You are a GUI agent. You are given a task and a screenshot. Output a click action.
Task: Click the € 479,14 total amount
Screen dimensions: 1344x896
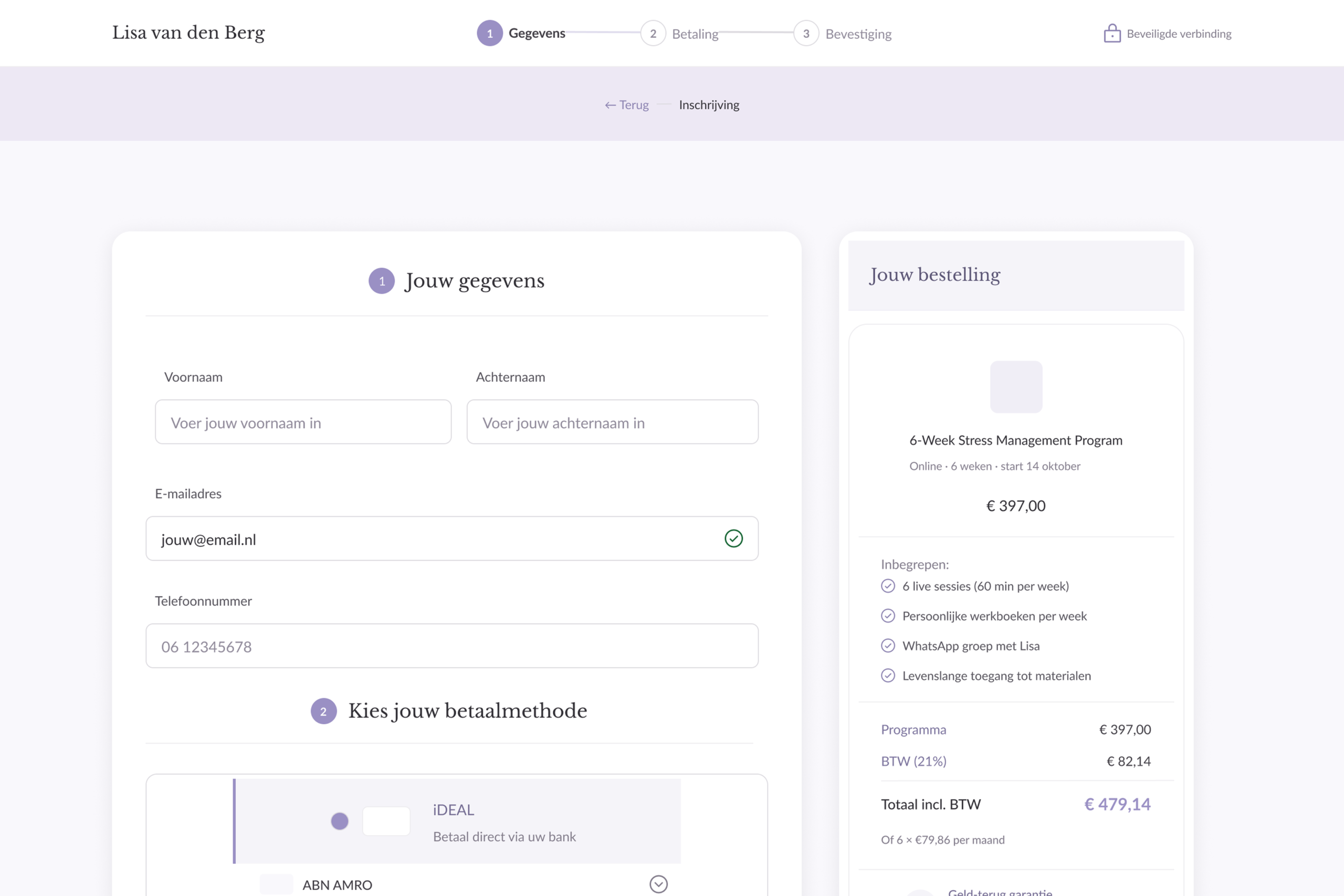pos(1117,805)
